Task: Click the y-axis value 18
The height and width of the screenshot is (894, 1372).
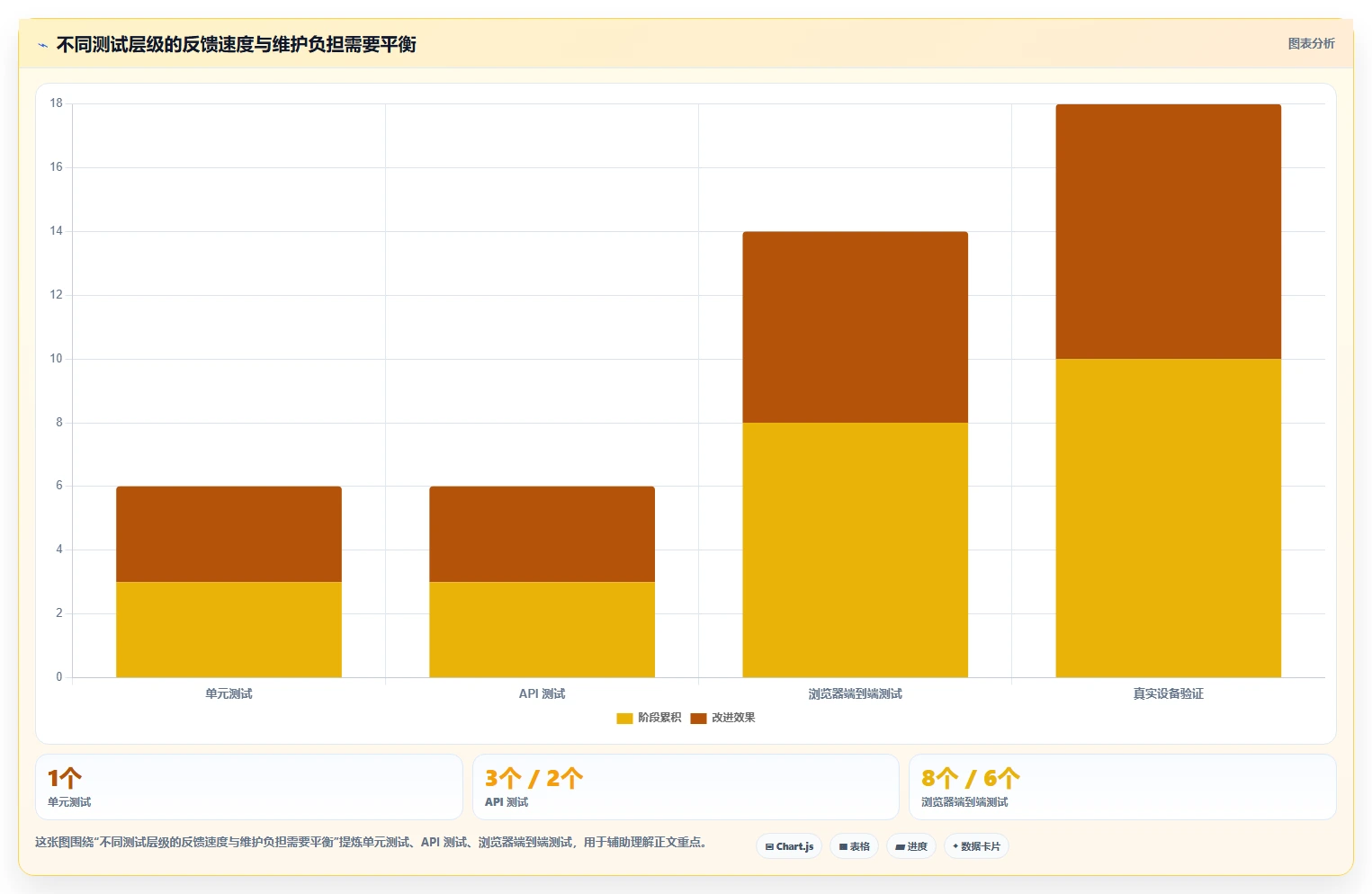Action: 56,103
